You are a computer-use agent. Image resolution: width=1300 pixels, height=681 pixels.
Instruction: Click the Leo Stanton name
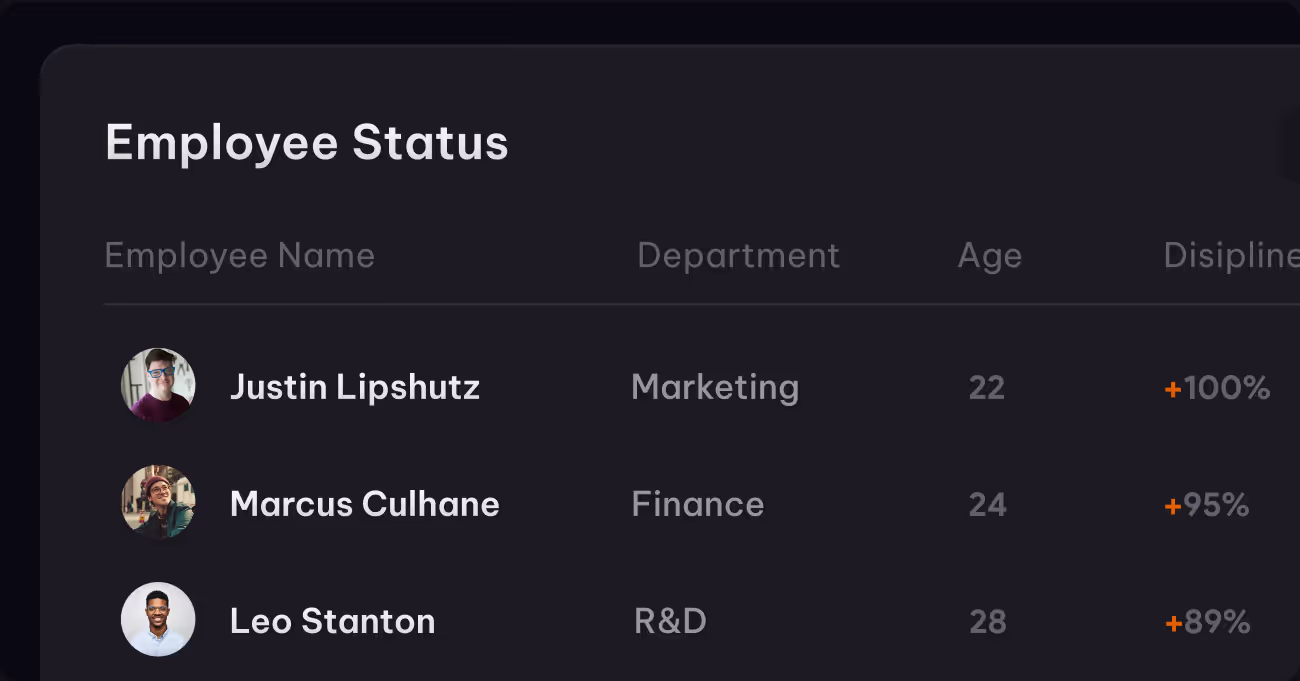point(333,621)
